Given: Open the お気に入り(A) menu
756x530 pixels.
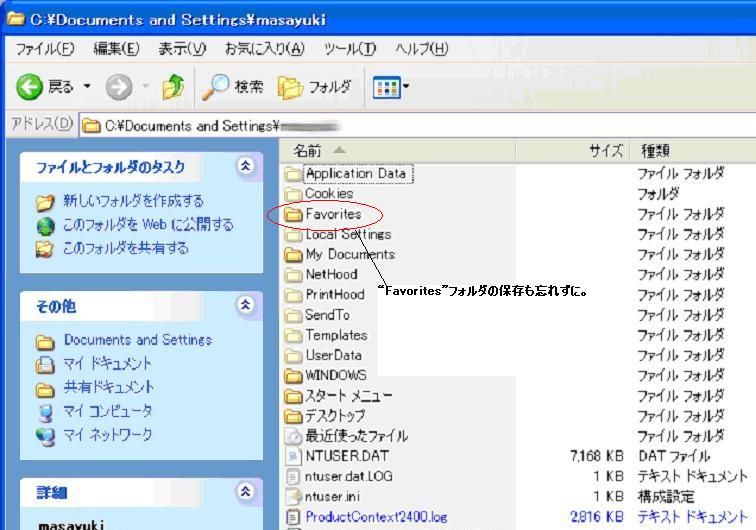Looking at the screenshot, I should point(265,49).
